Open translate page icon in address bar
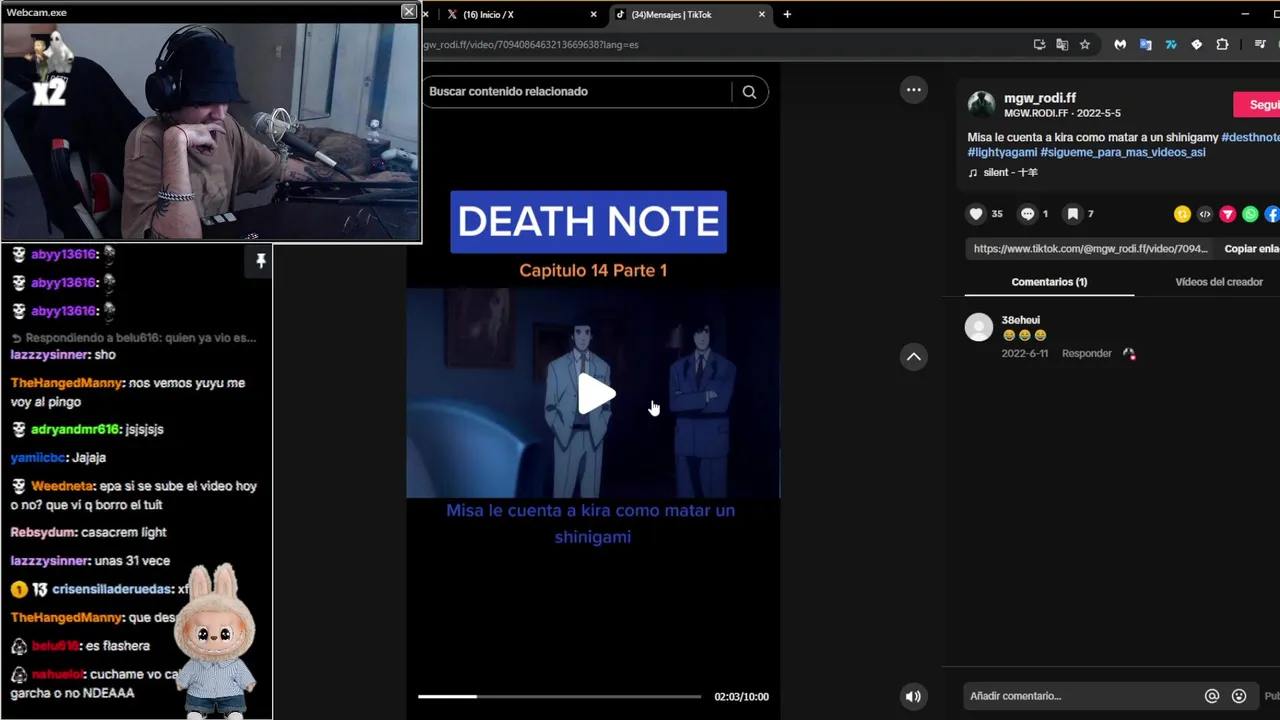Image resolution: width=1280 pixels, height=720 pixels. (x=1062, y=45)
